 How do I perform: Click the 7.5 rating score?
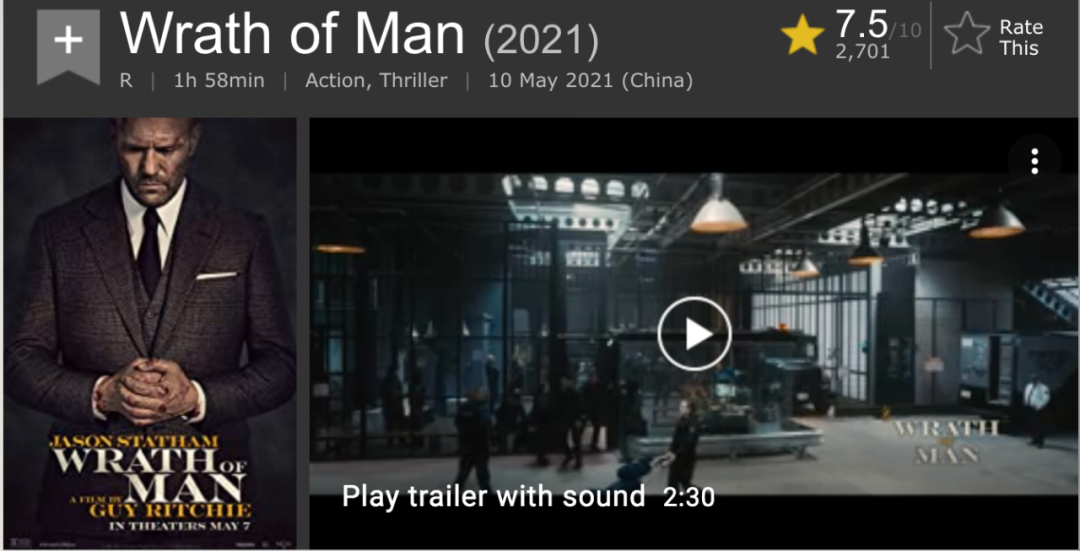pos(862,25)
